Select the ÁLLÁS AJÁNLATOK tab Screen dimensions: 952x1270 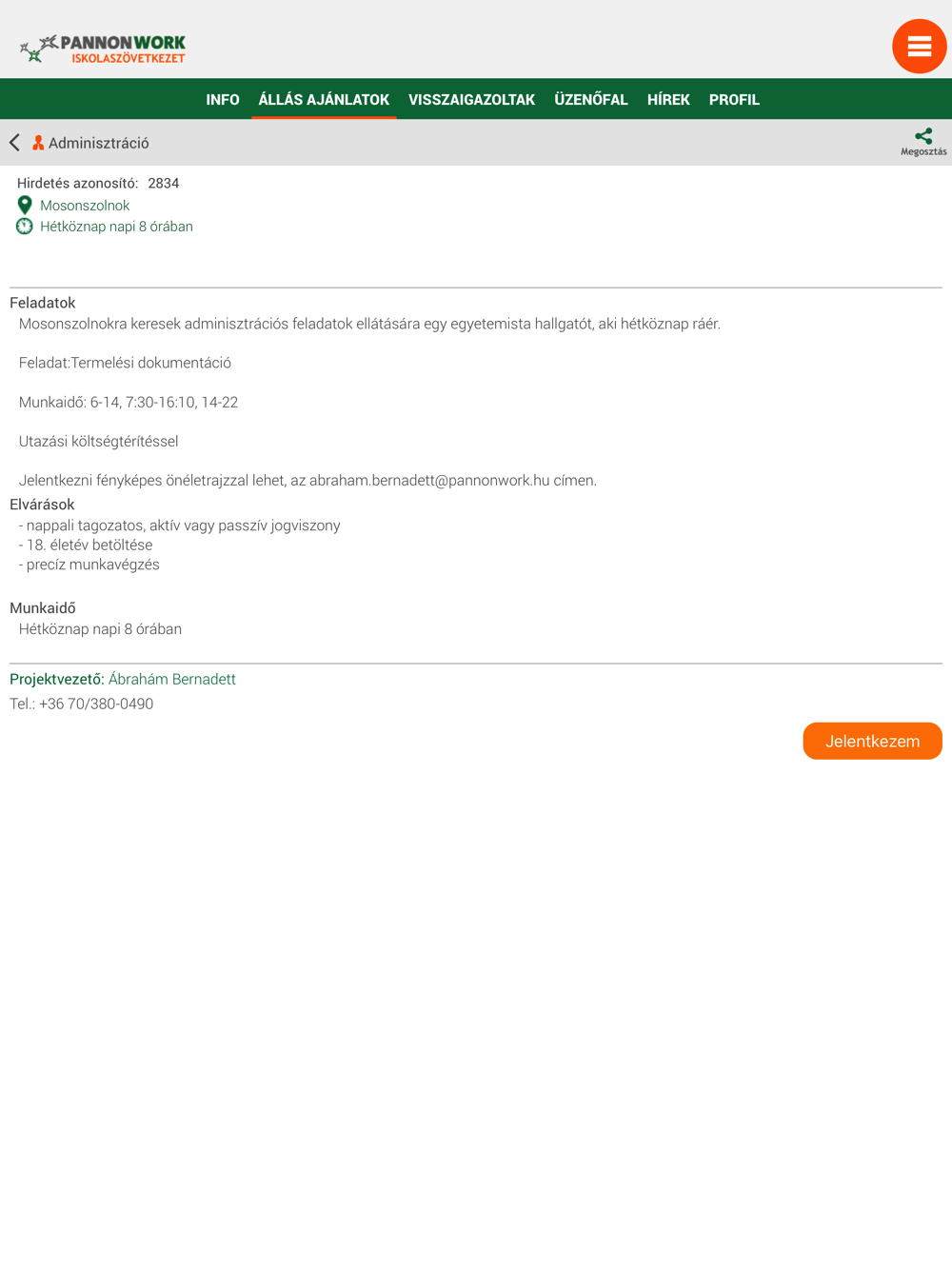pos(324,99)
